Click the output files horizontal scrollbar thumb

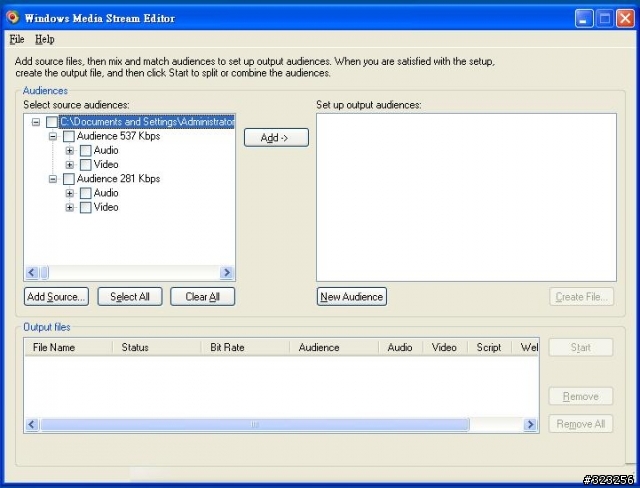[x=255, y=424]
